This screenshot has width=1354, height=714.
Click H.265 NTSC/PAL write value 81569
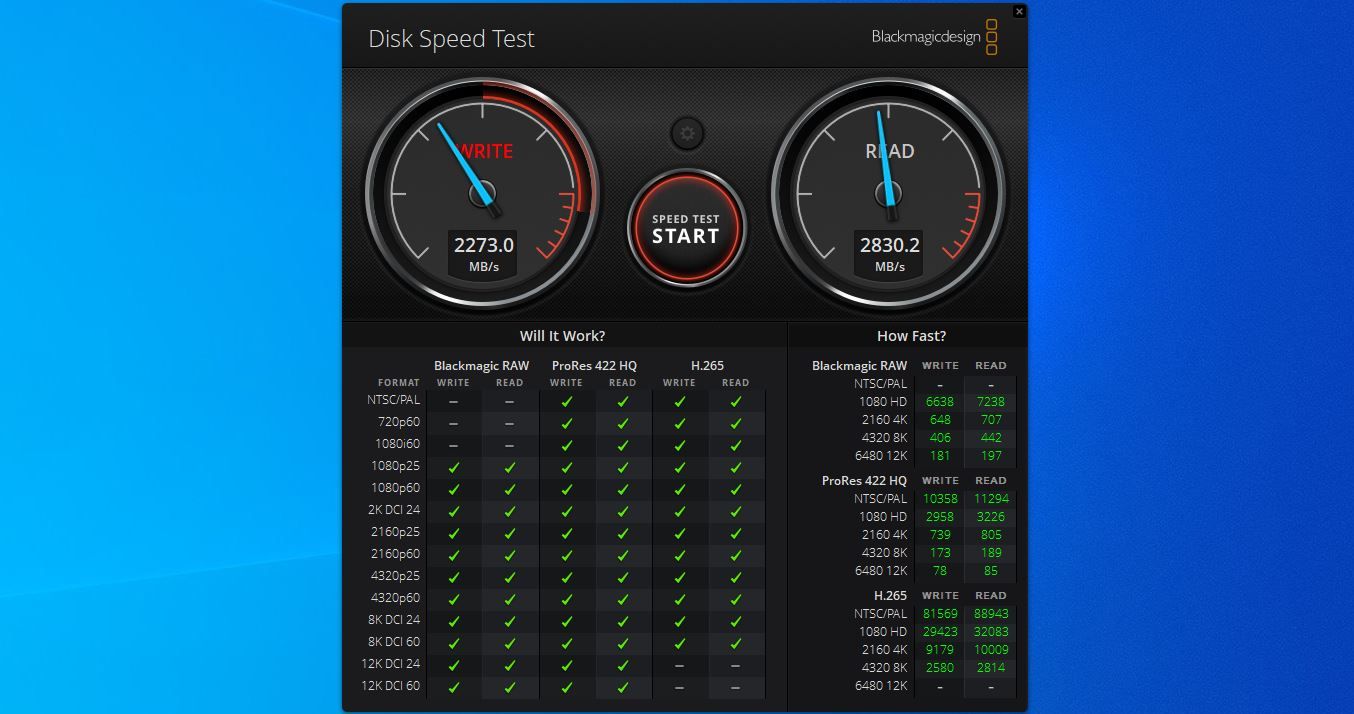point(939,614)
